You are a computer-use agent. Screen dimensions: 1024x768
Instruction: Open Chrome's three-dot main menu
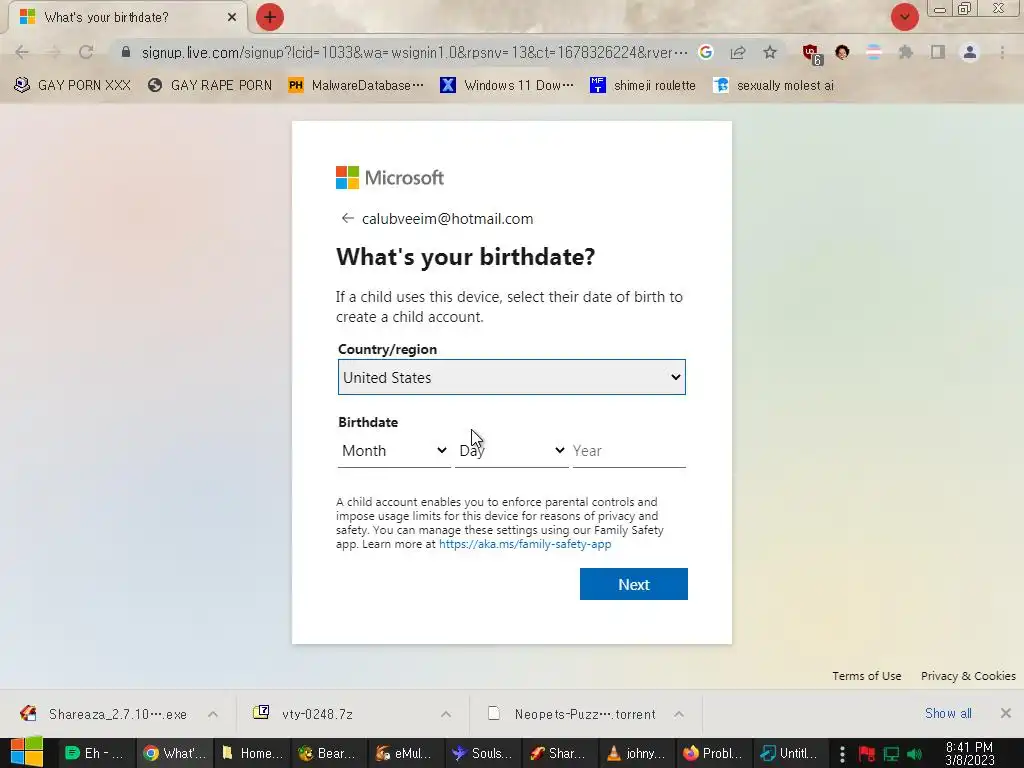point(1002,52)
